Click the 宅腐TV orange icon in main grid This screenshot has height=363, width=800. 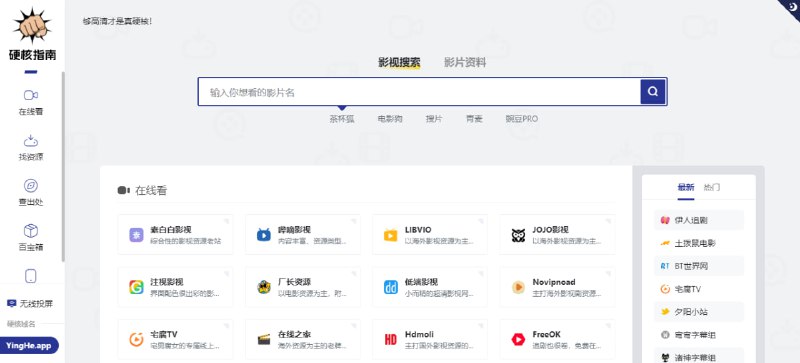point(136,340)
